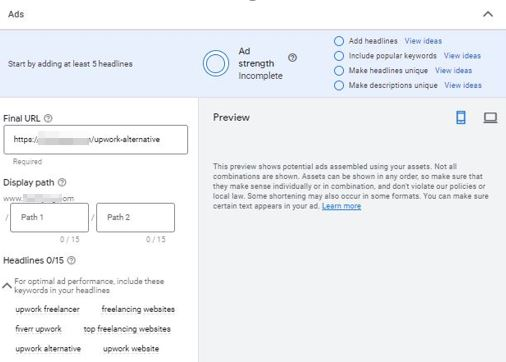Open the Learn more link

point(341,206)
